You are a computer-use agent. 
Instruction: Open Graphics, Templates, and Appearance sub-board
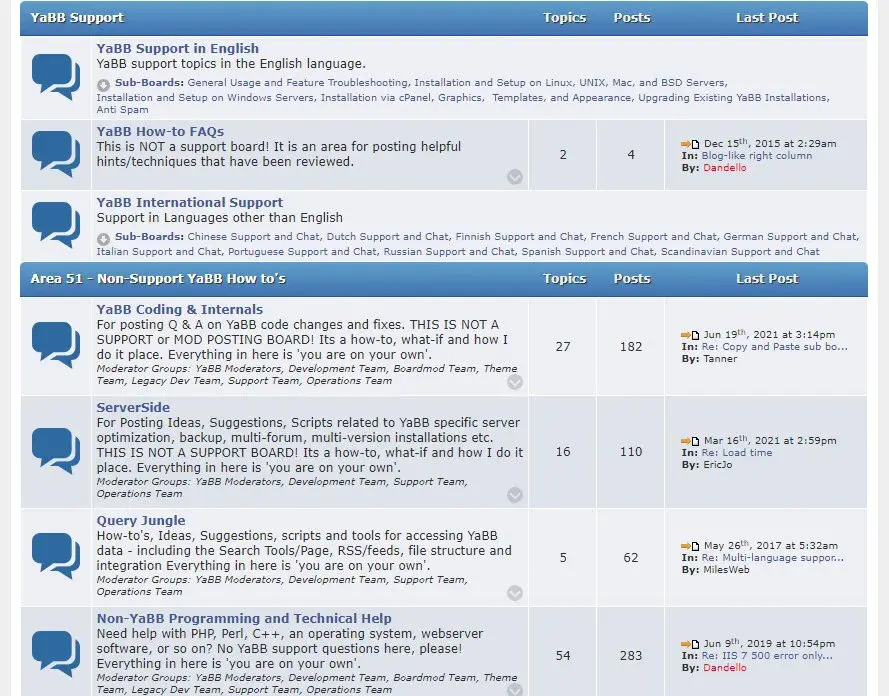coord(535,97)
